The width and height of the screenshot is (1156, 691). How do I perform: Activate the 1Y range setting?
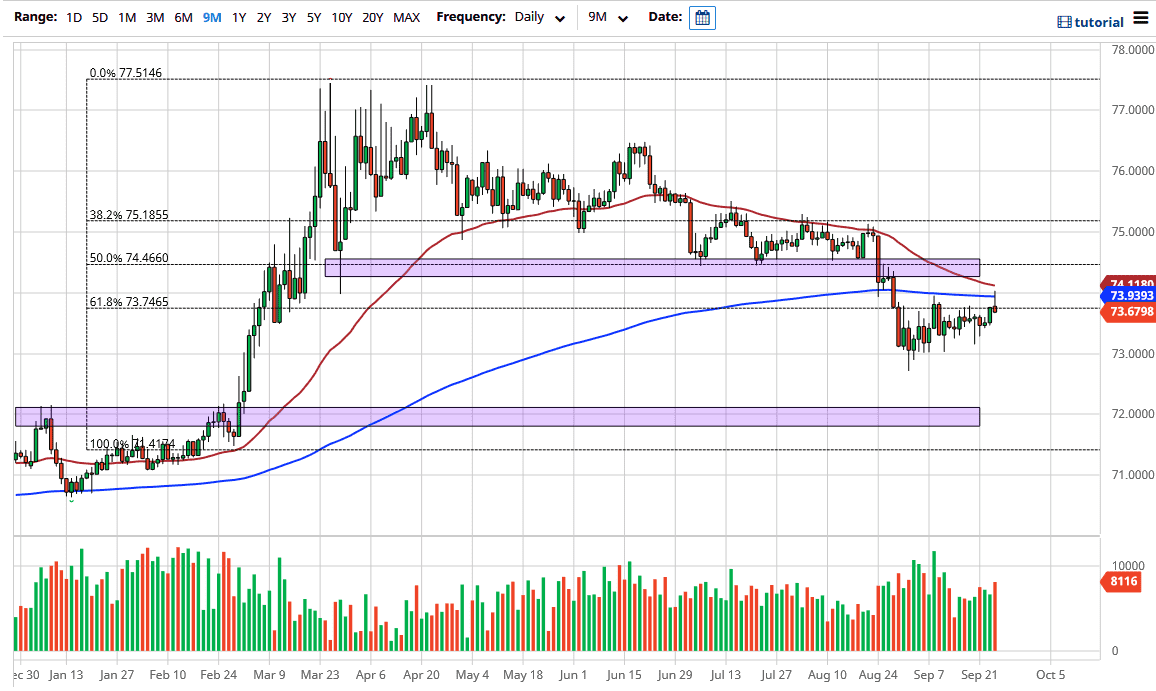tap(238, 17)
